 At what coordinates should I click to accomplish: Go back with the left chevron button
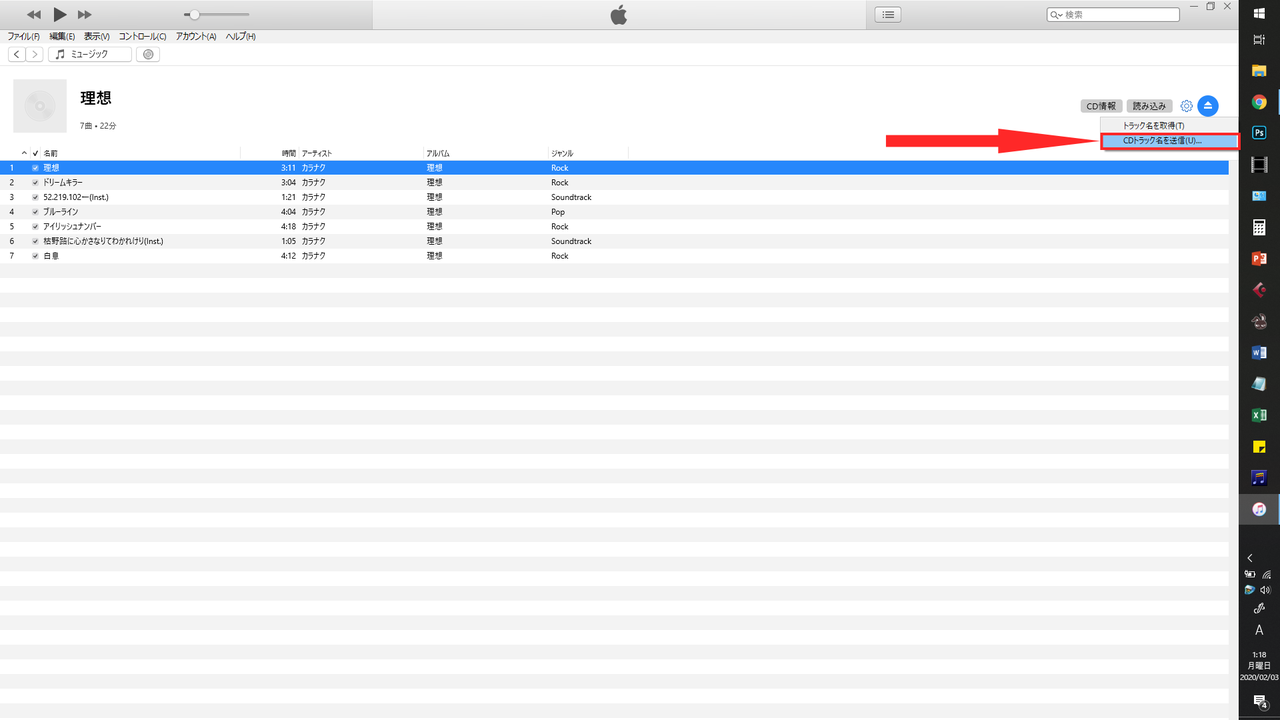17,54
